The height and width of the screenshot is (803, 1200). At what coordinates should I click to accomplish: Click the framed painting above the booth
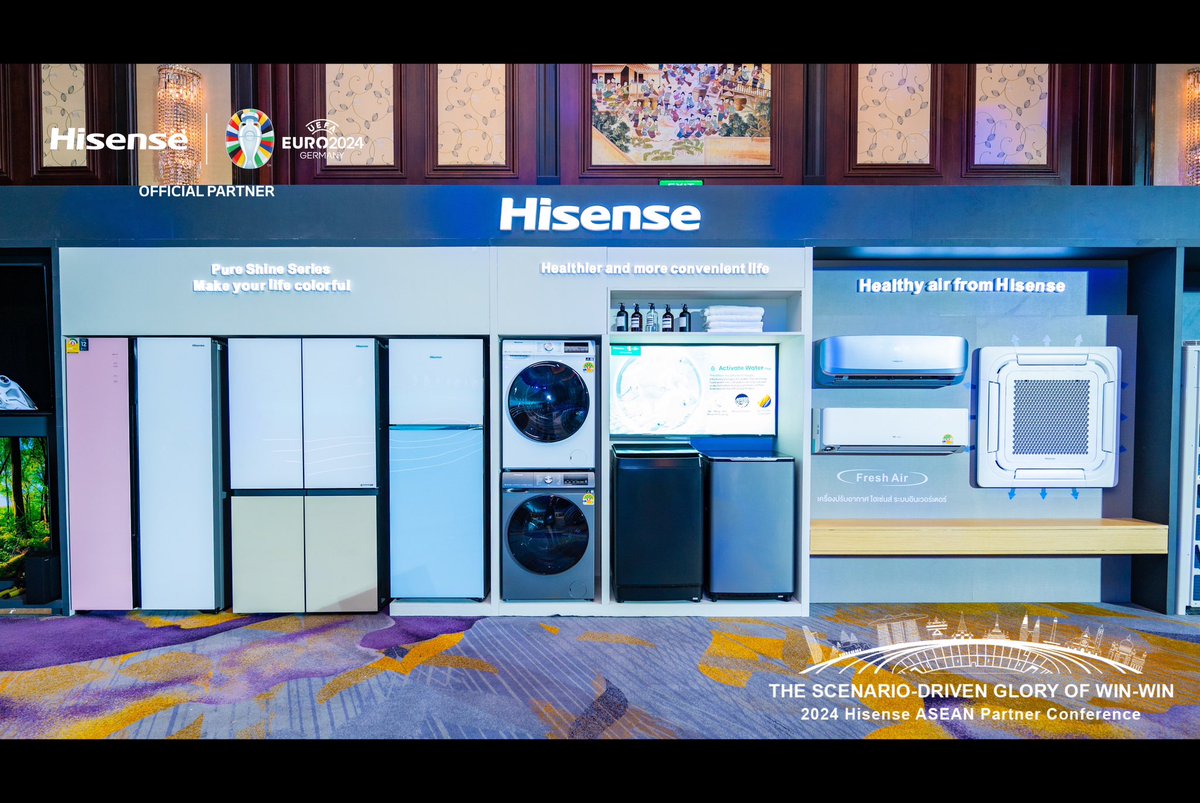pyautogui.click(x=681, y=114)
